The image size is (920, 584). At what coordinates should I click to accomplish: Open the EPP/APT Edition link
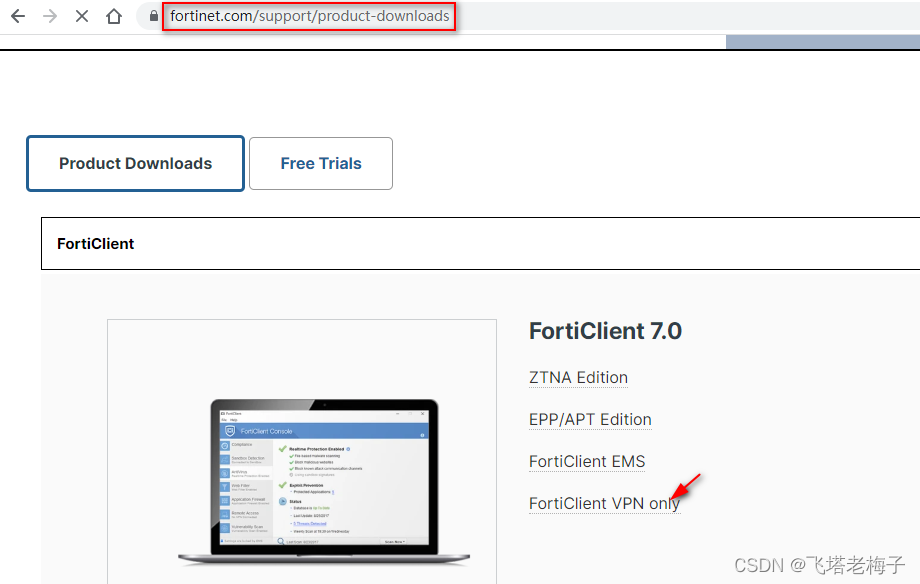(590, 420)
